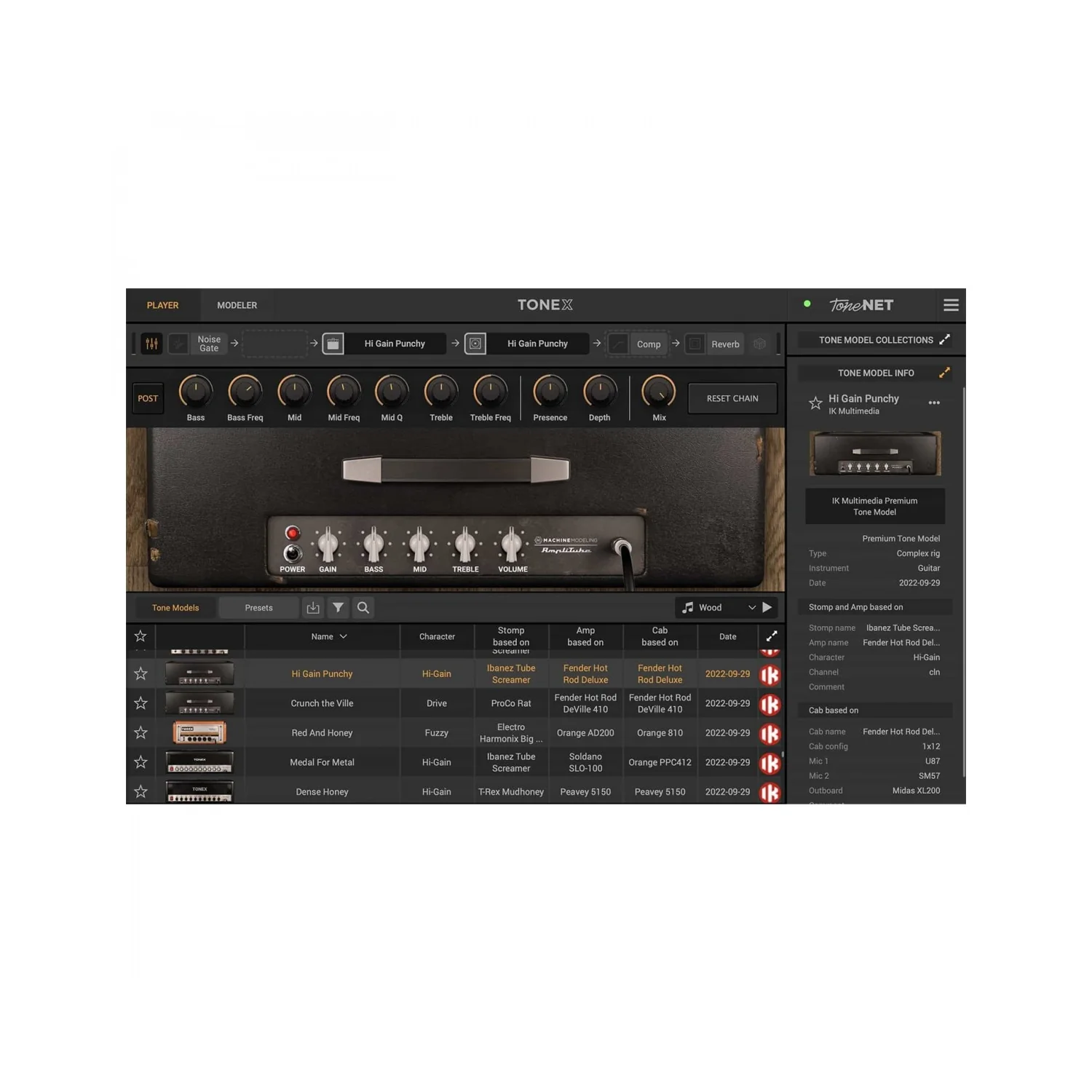The height and width of the screenshot is (1092, 1092).
Task: Toggle the star in Tone Model Info panel
Action: click(815, 403)
